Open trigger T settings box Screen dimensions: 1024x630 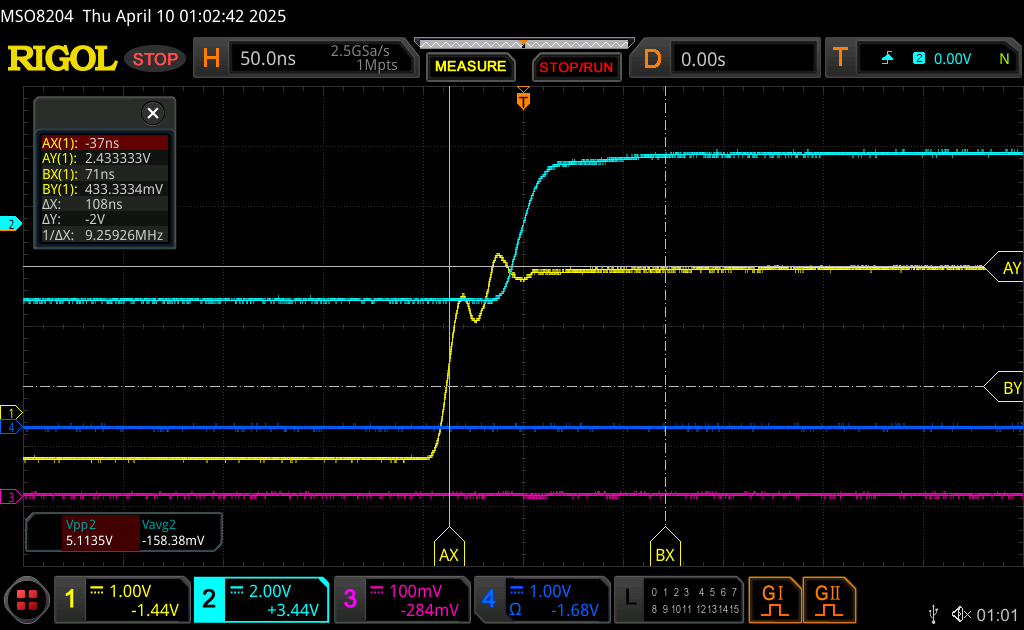922,59
